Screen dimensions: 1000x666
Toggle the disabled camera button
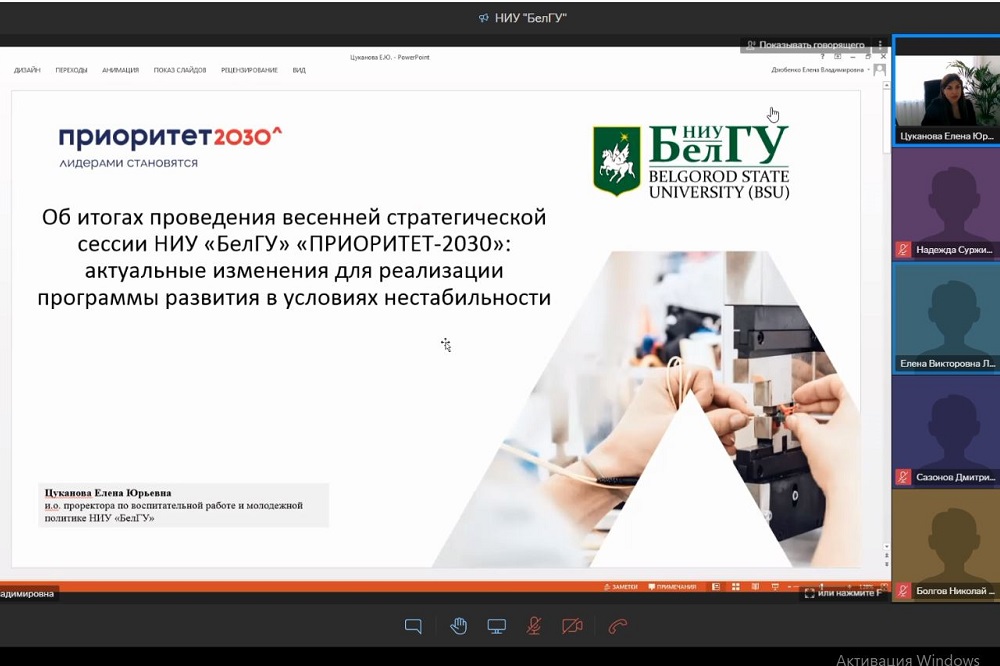572,627
